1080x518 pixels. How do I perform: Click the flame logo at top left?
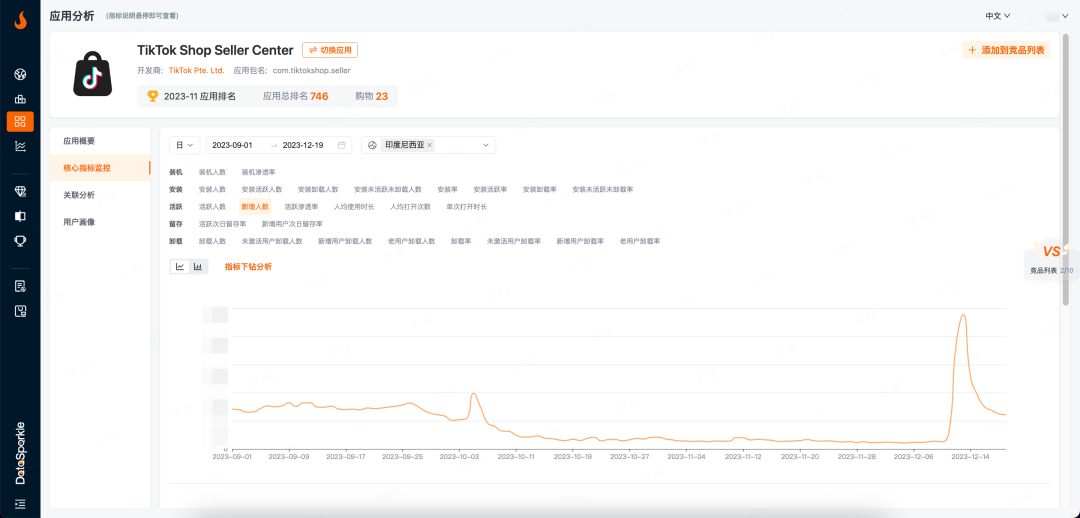tap(20, 19)
